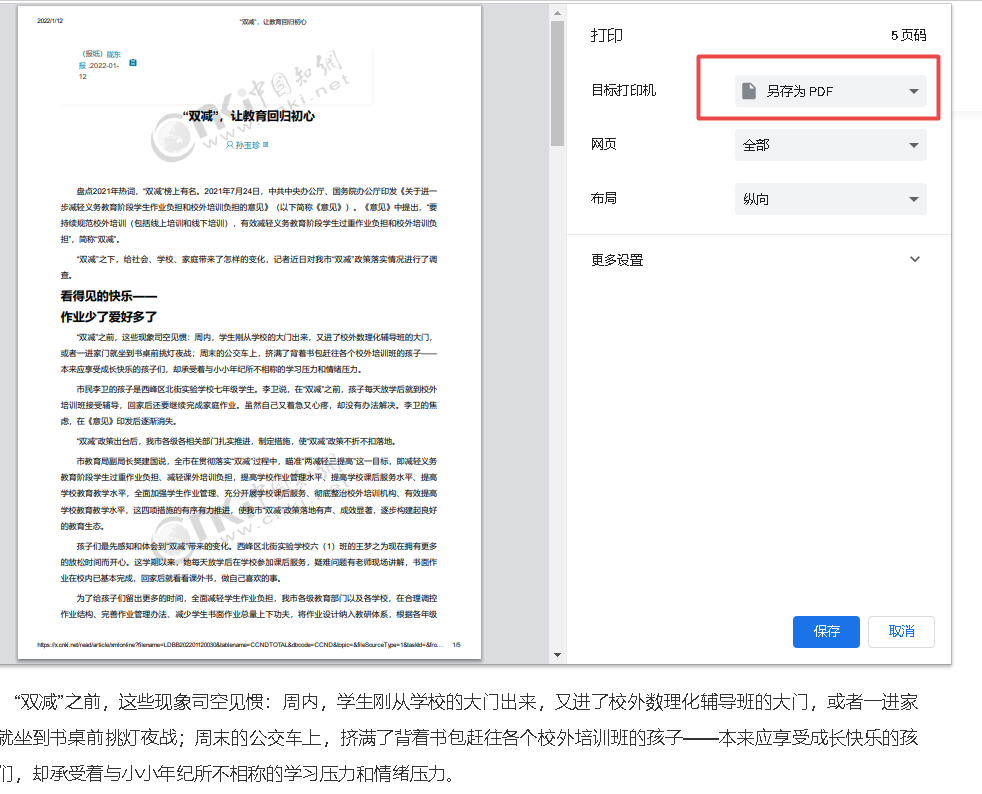The height and width of the screenshot is (794, 982).
Task: Click the disk icon beside 陇东报 2022-01-12
Action: [133, 62]
